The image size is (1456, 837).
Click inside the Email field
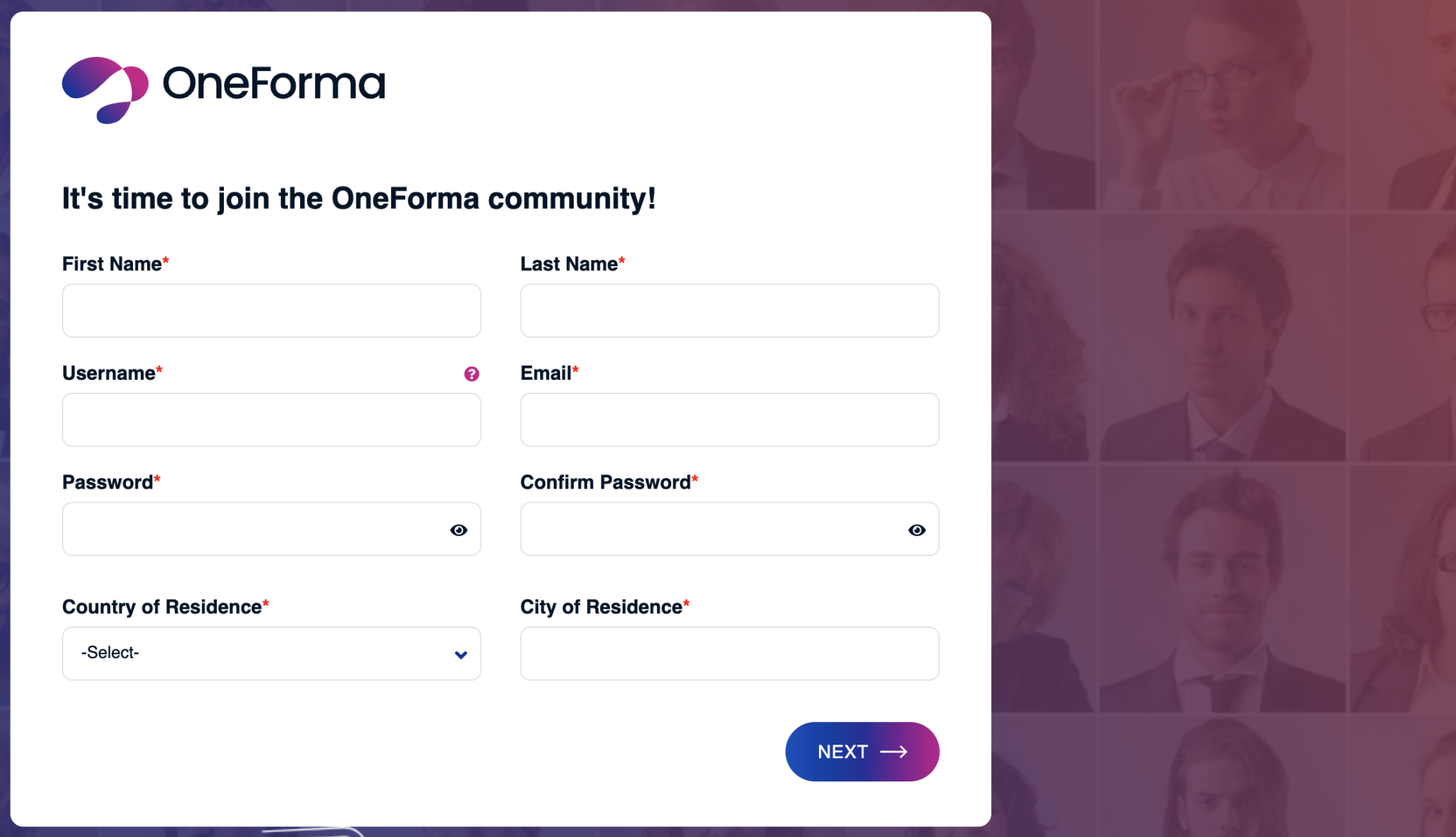pyautogui.click(x=729, y=420)
